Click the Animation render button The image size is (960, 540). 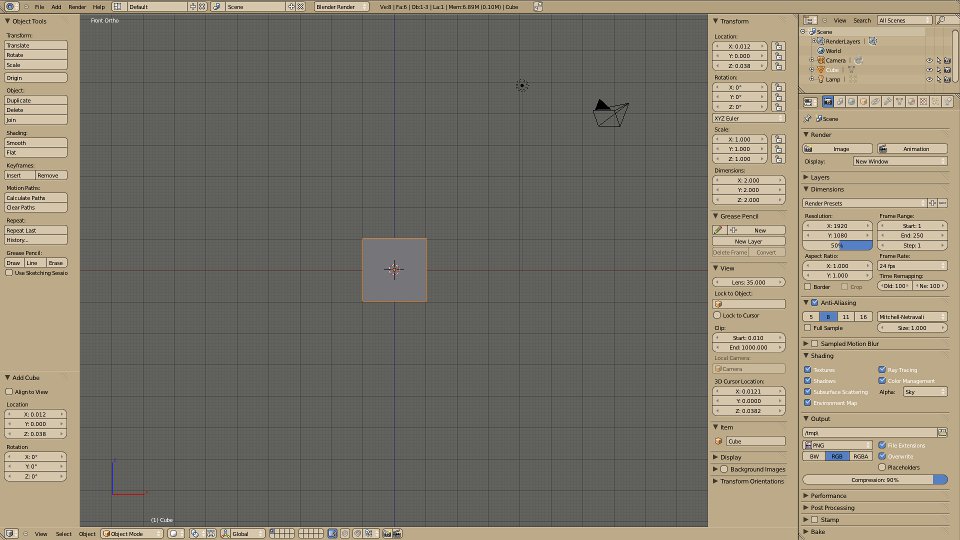[912, 149]
